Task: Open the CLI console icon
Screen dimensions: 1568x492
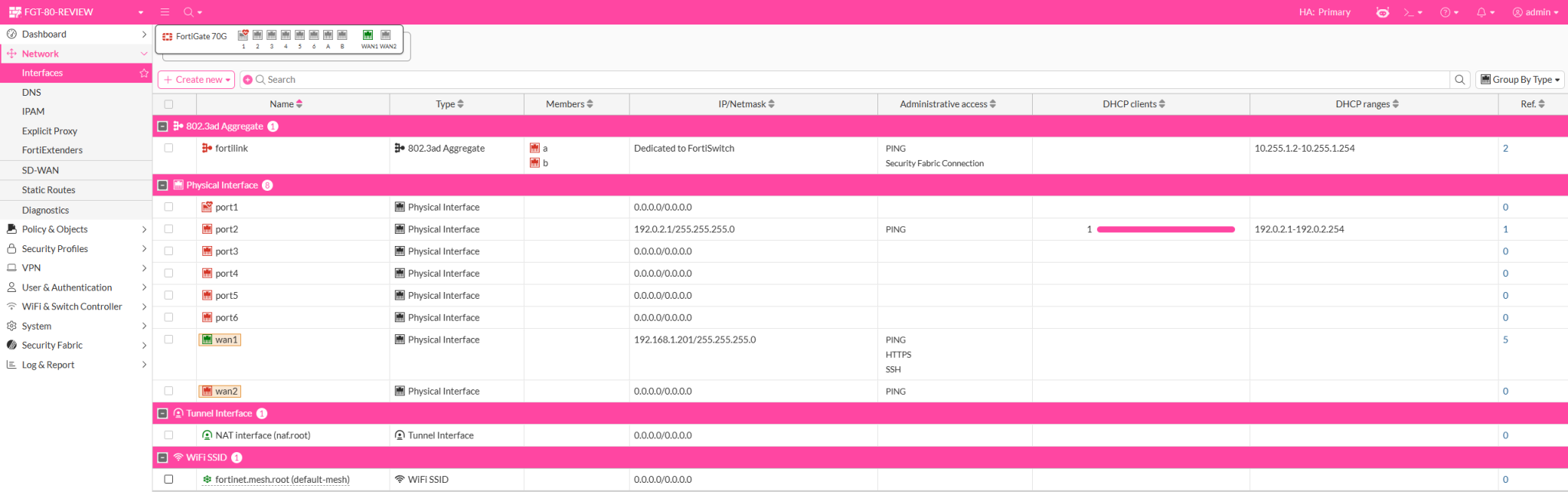Action: click(x=1409, y=12)
